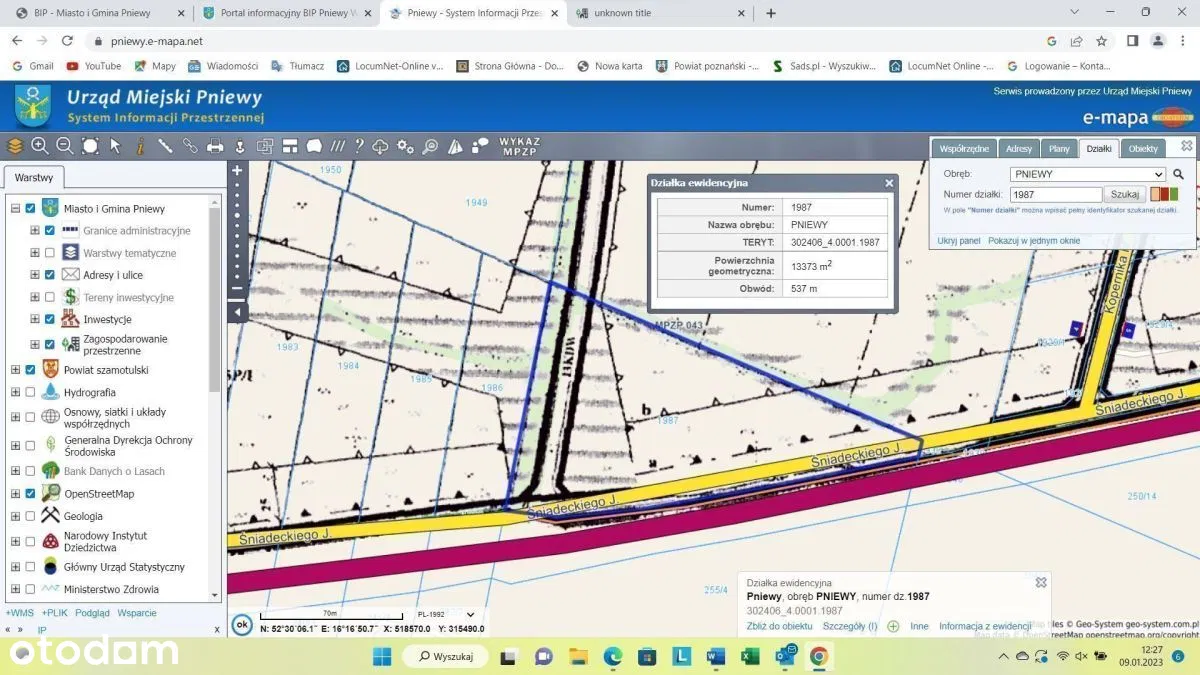Enable the Hydrografia layer checkbox

(30, 393)
